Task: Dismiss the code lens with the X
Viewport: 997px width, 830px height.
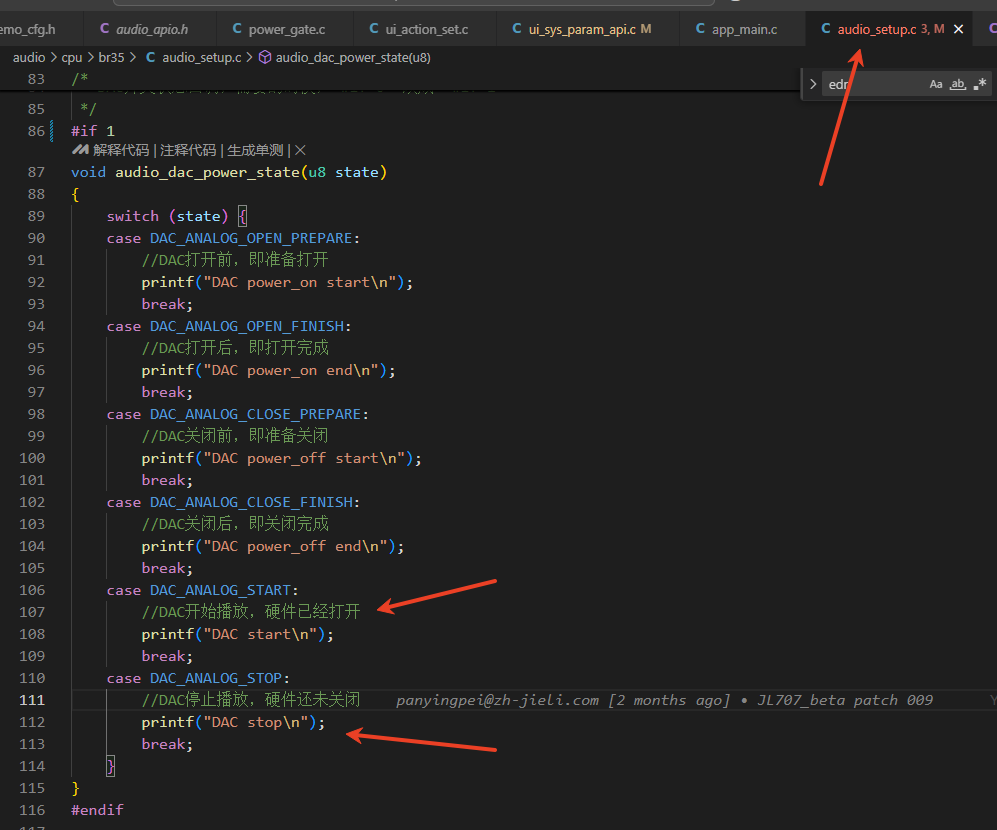Action: click(300, 150)
